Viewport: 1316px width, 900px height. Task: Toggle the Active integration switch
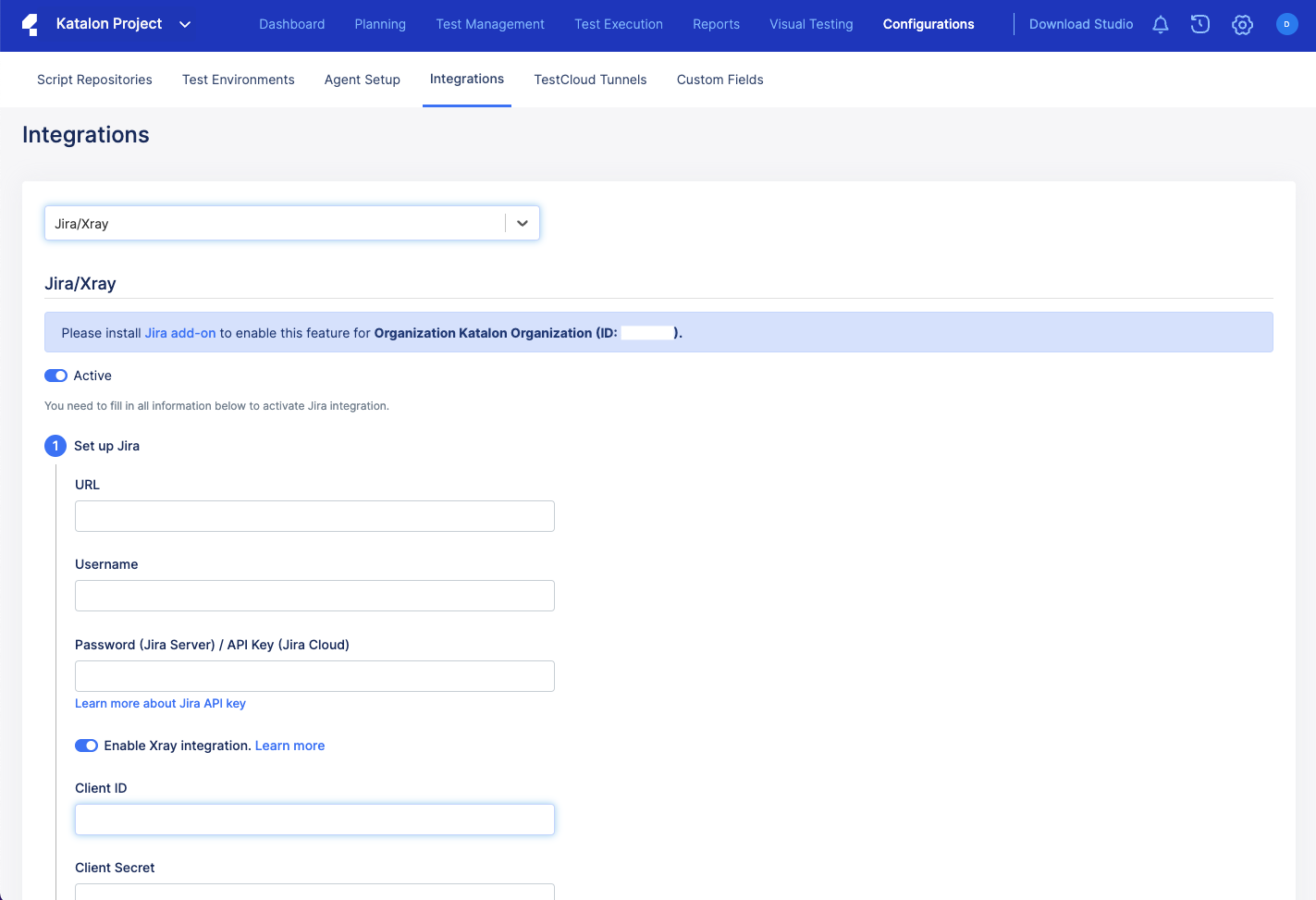(x=55, y=376)
